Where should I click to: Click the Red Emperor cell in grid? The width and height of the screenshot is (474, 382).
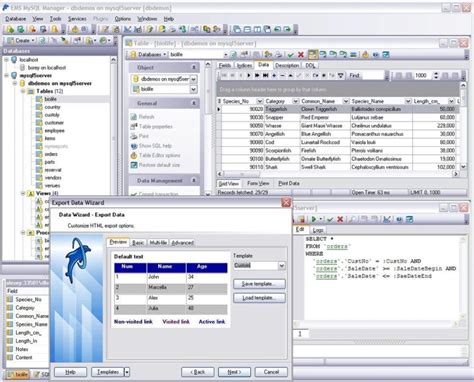click(x=324, y=118)
